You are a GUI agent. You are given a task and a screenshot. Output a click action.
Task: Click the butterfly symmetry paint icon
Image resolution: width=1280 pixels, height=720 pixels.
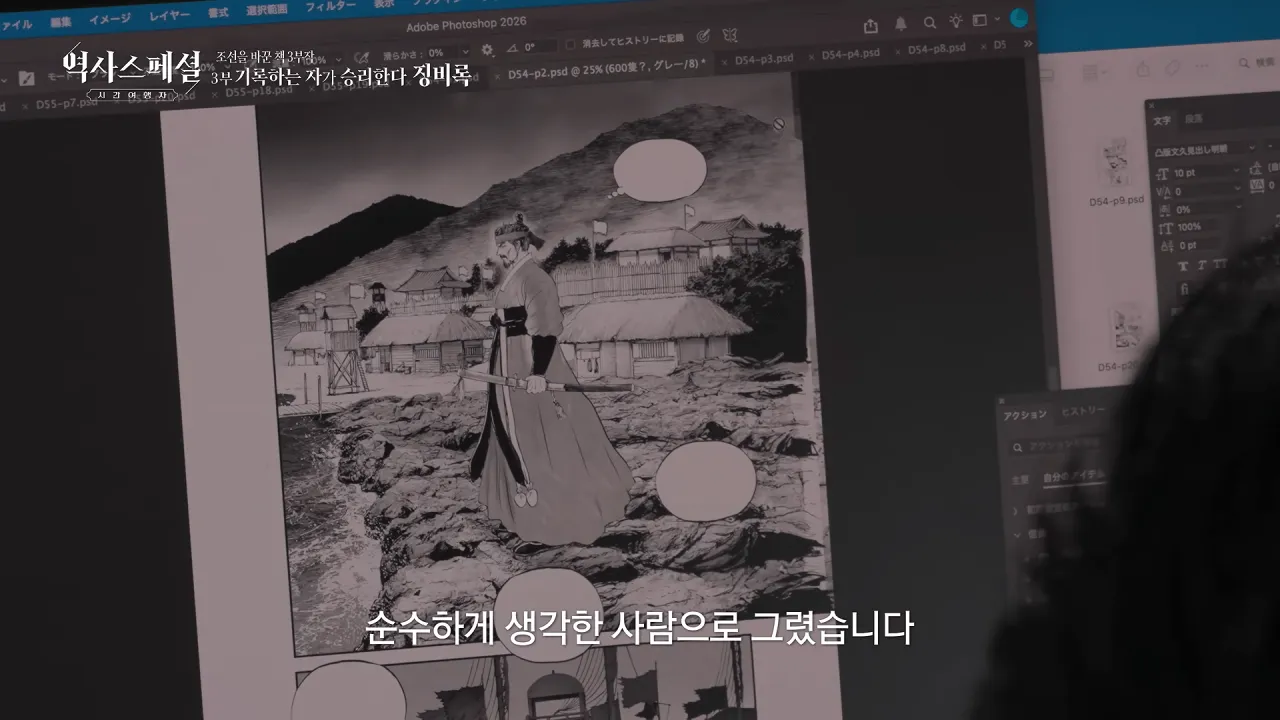[730, 35]
